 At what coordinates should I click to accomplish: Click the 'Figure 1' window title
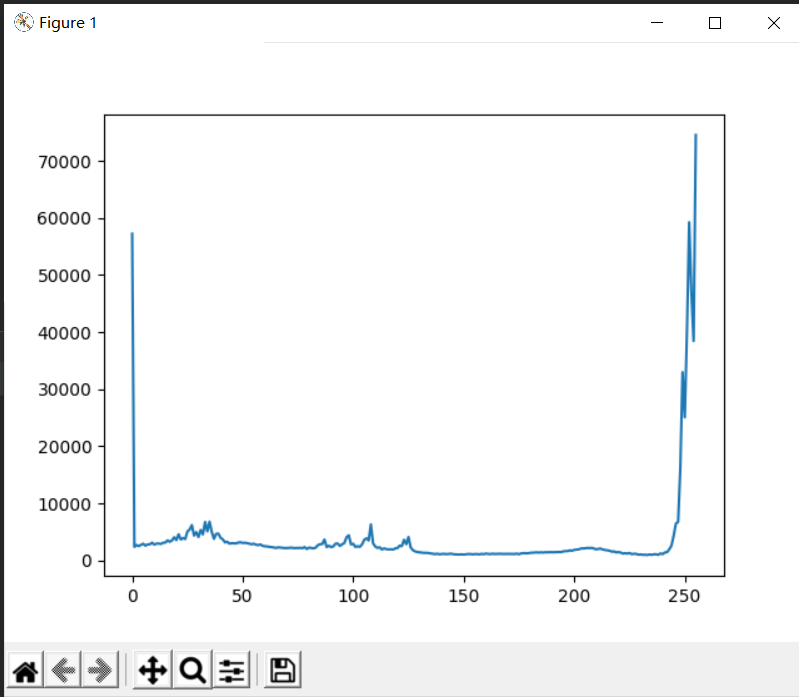(68, 23)
